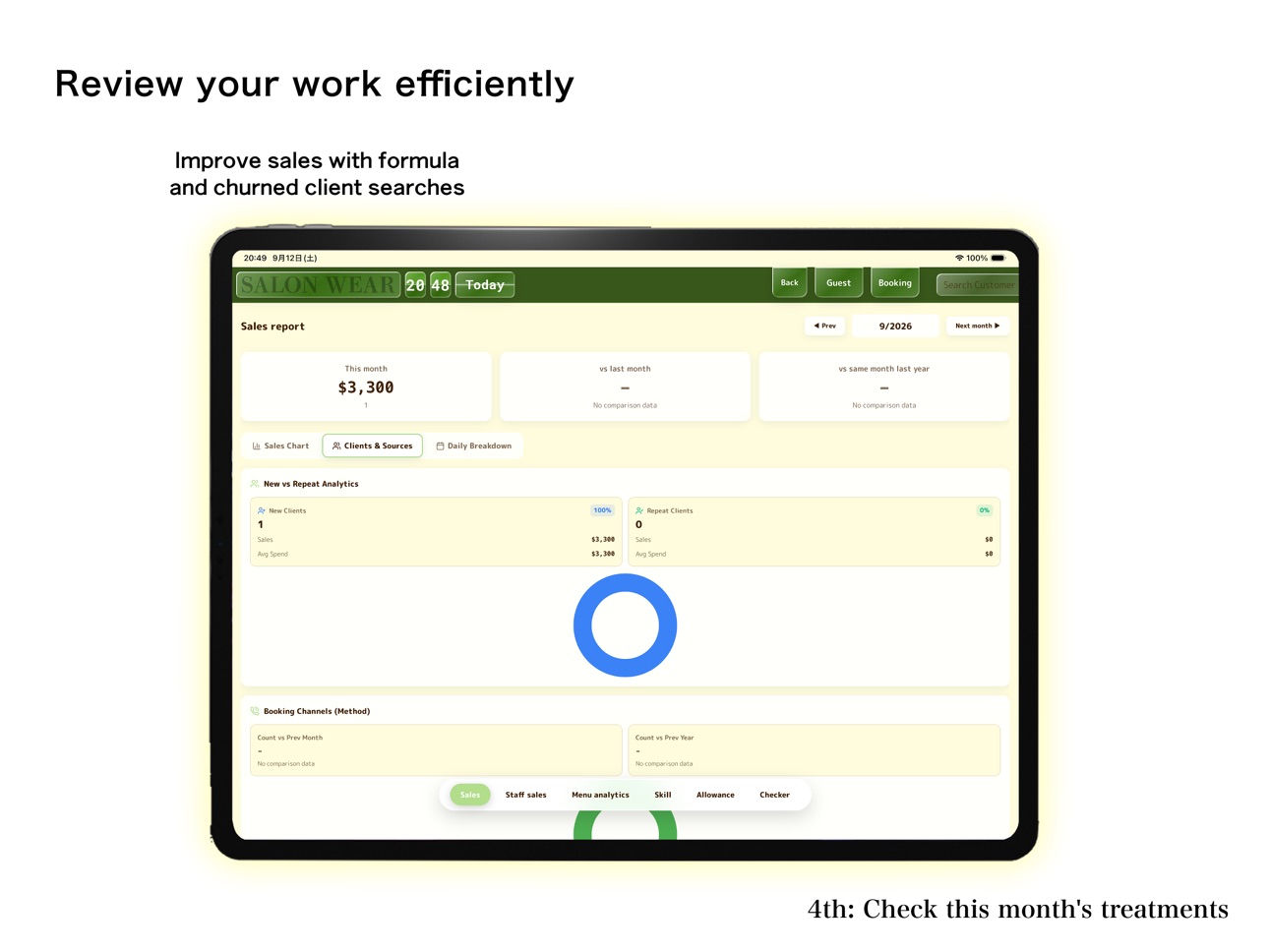Go to previous month with Prev
Image resolution: width=1269 pixels, height=952 pixels.
point(824,326)
